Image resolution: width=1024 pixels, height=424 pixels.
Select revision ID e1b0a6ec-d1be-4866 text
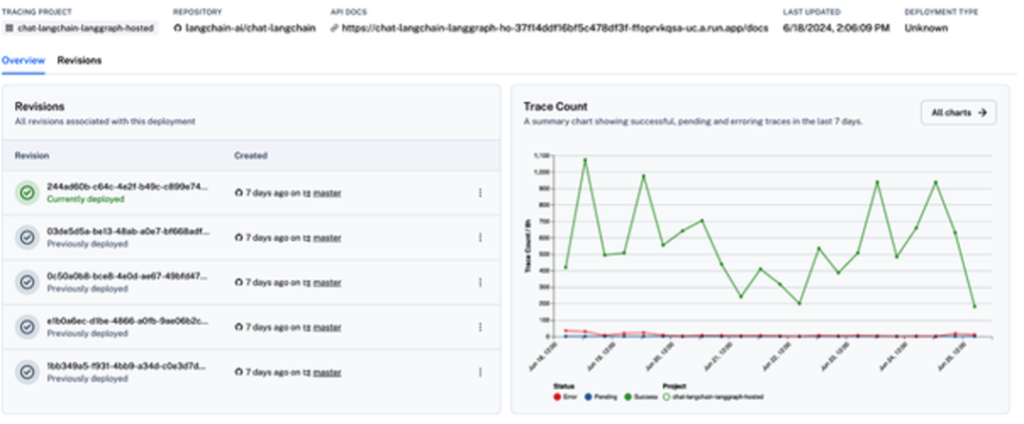128,321
